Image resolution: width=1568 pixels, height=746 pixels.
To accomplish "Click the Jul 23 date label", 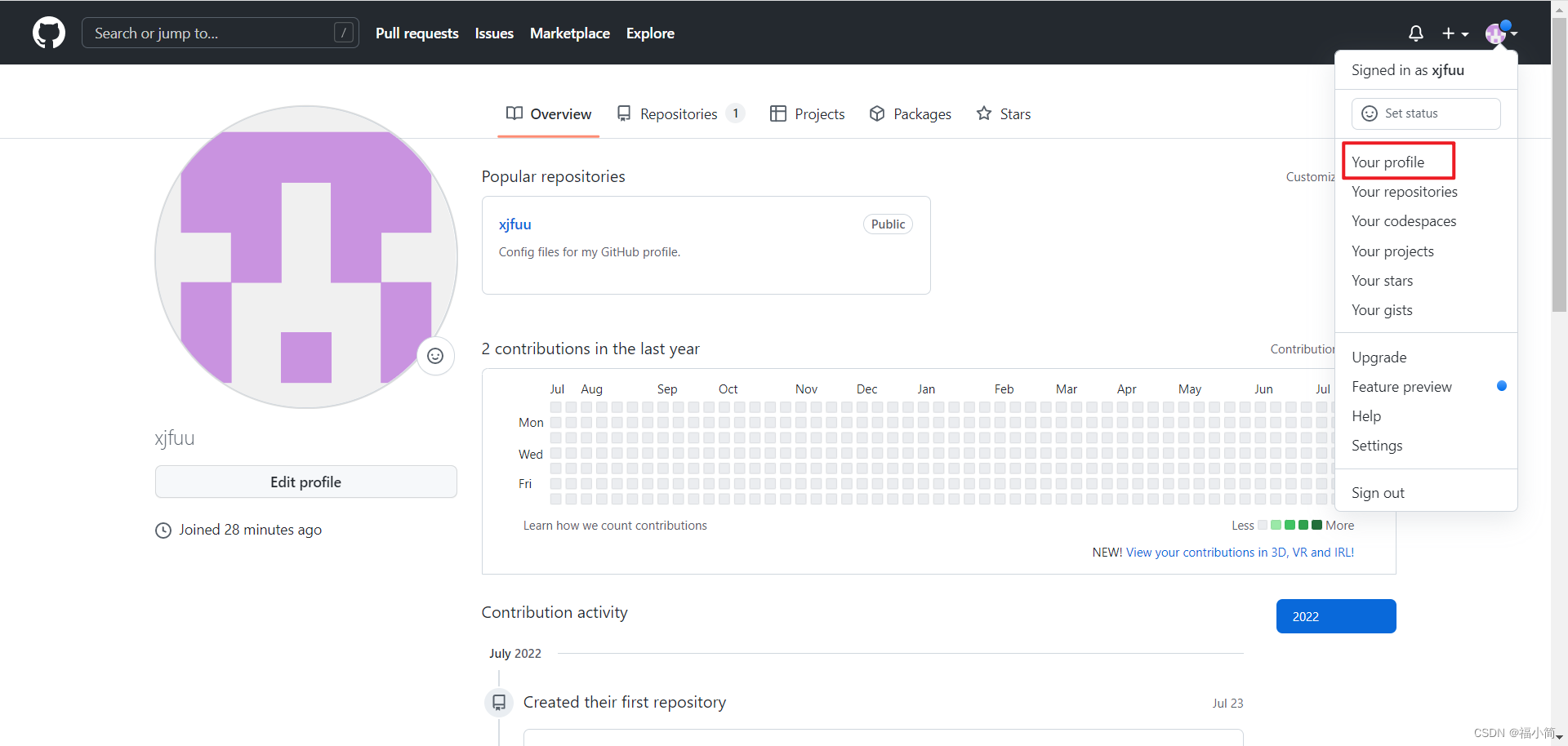I will pyautogui.click(x=1227, y=703).
